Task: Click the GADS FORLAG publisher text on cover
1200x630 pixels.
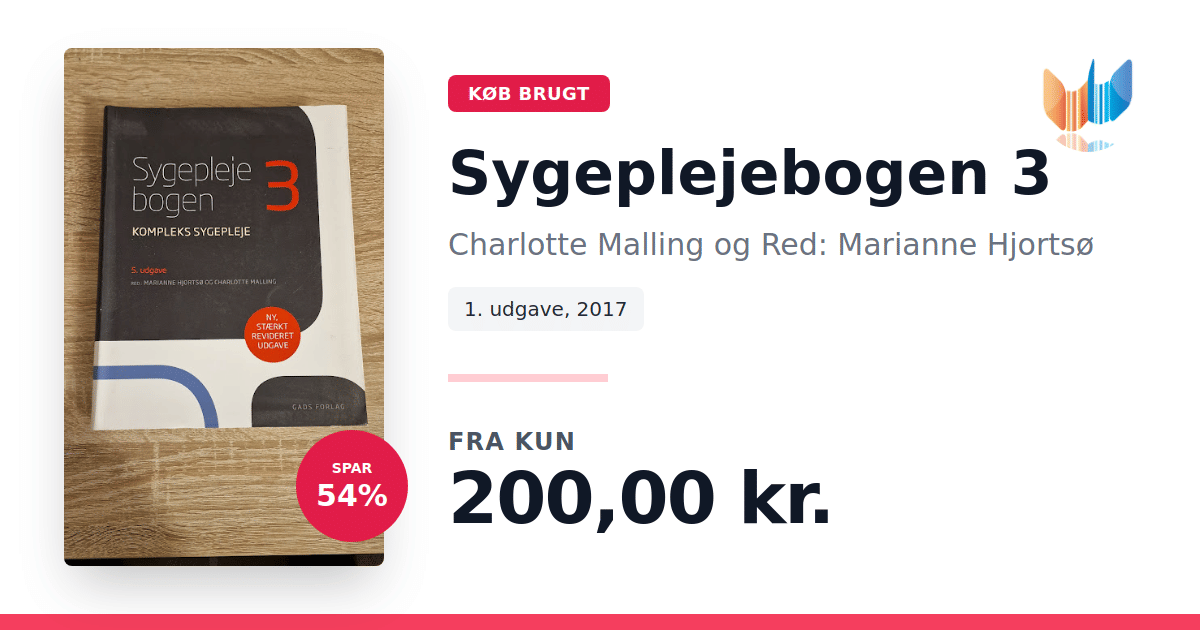Action: [x=317, y=406]
